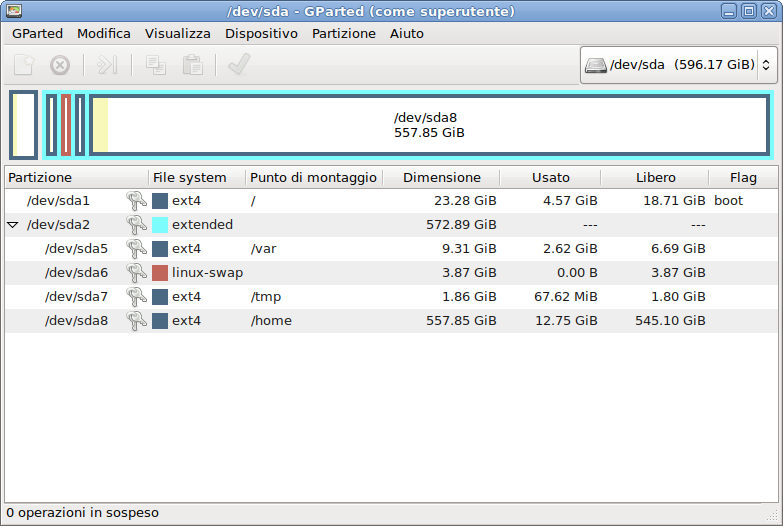The image size is (783, 526).
Task: Click the ext4 color swatch of /dev/sda8
Action: 160,321
